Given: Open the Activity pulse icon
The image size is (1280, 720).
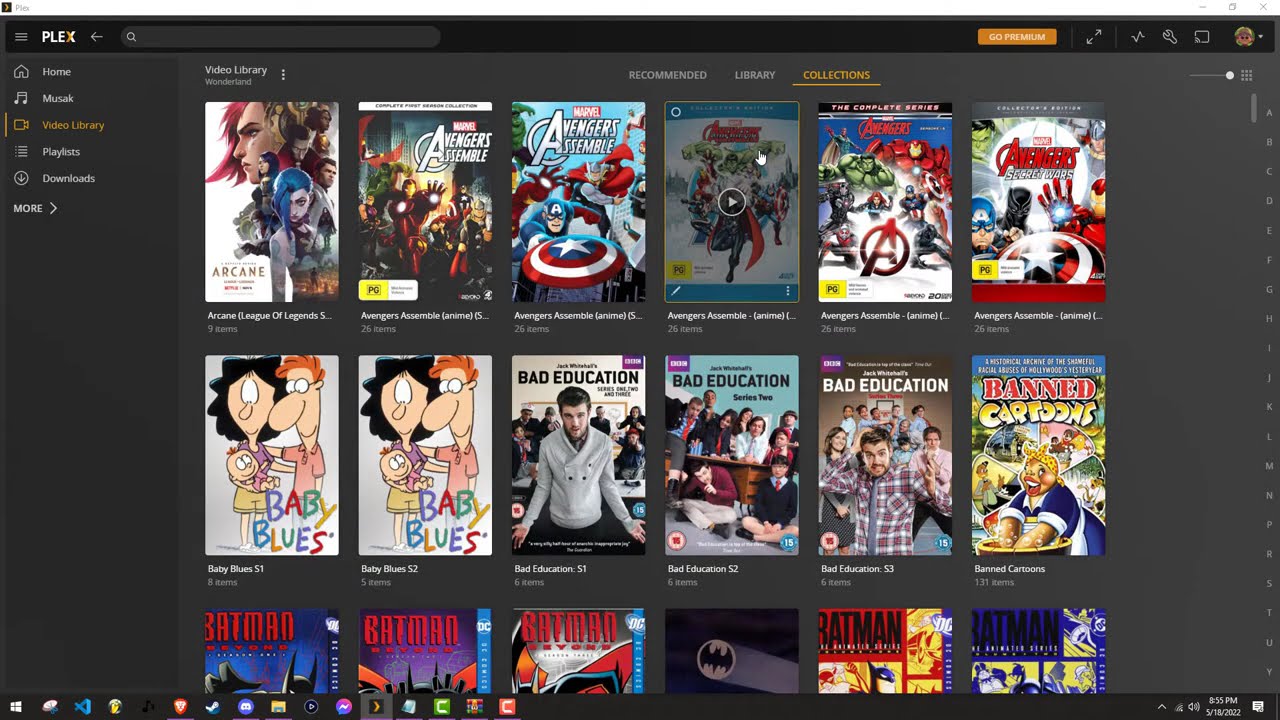Looking at the screenshot, I should tap(1138, 37).
